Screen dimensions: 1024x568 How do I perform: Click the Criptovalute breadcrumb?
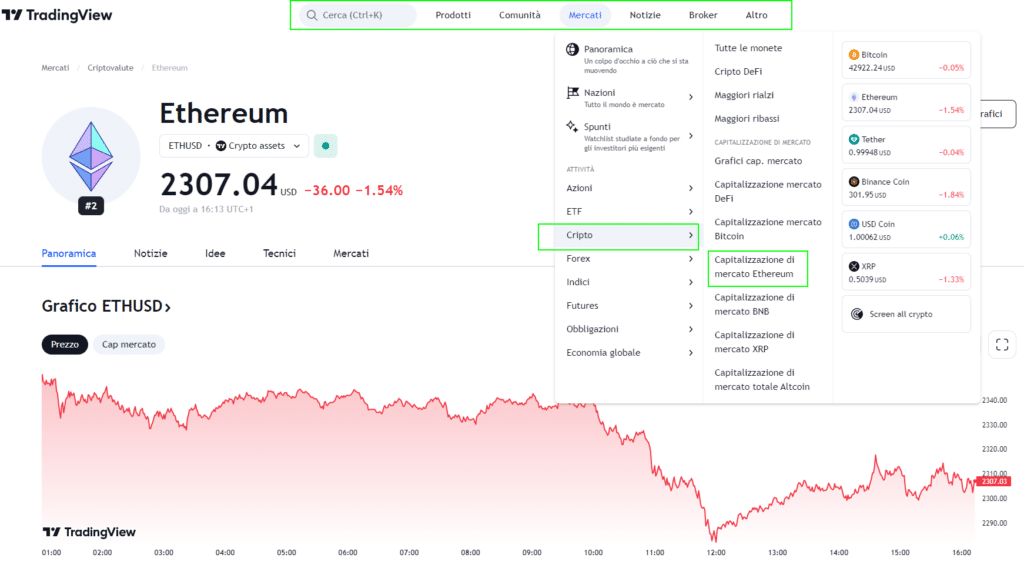(x=110, y=68)
